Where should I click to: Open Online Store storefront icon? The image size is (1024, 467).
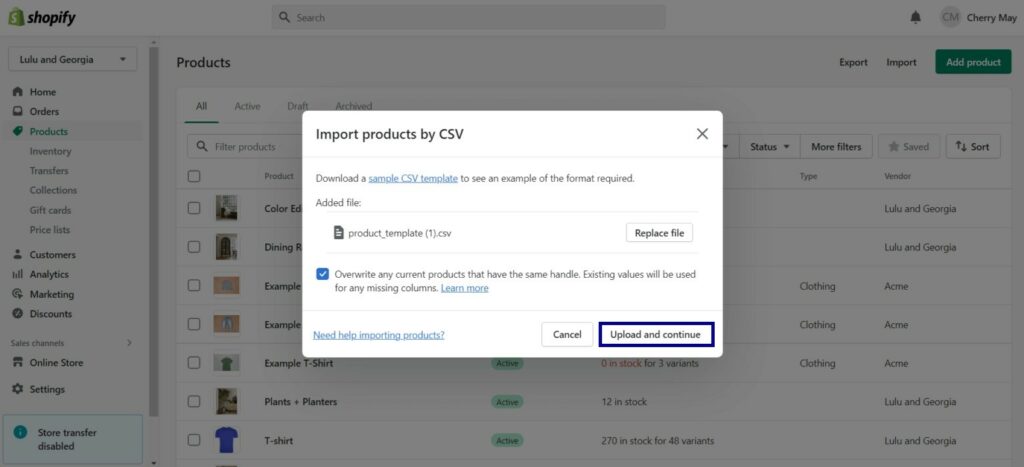pyautogui.click(x=18, y=362)
